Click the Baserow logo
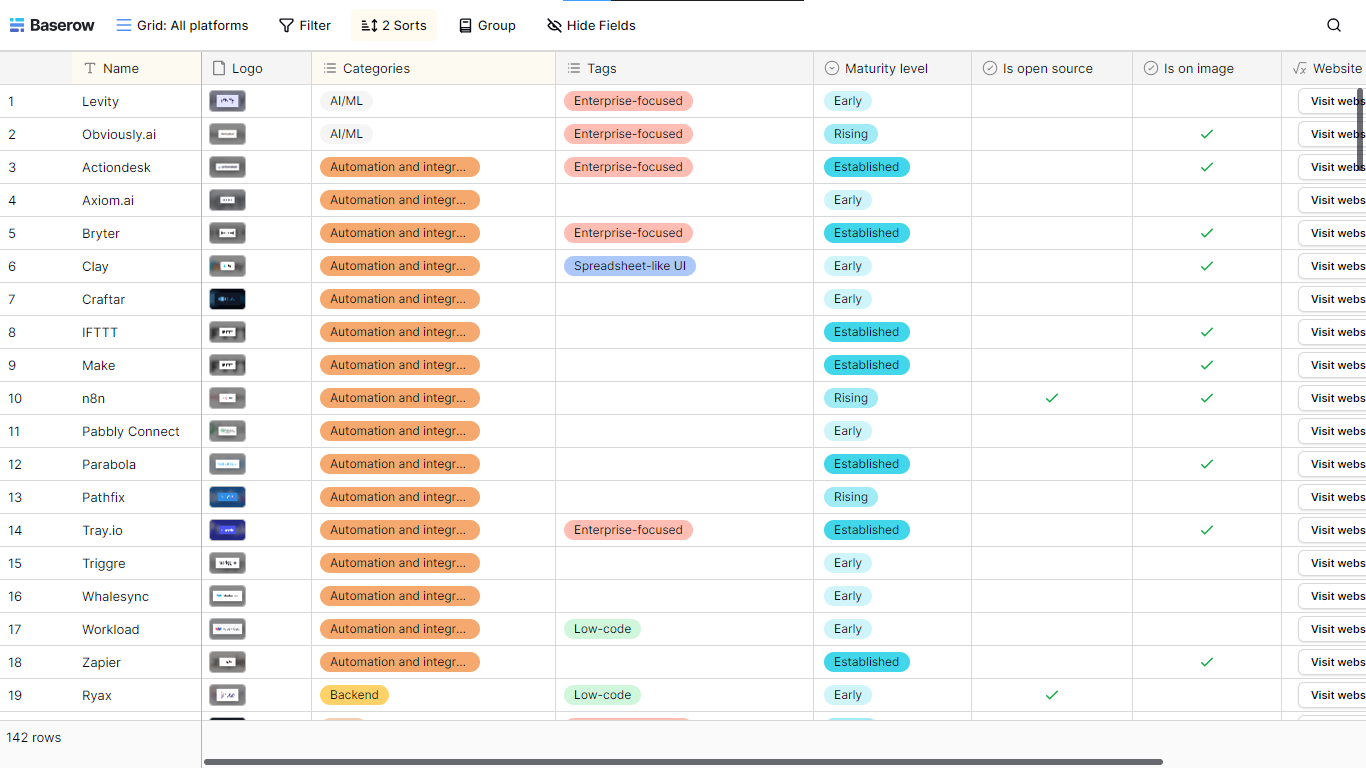This screenshot has width=1366, height=768. pos(51,25)
